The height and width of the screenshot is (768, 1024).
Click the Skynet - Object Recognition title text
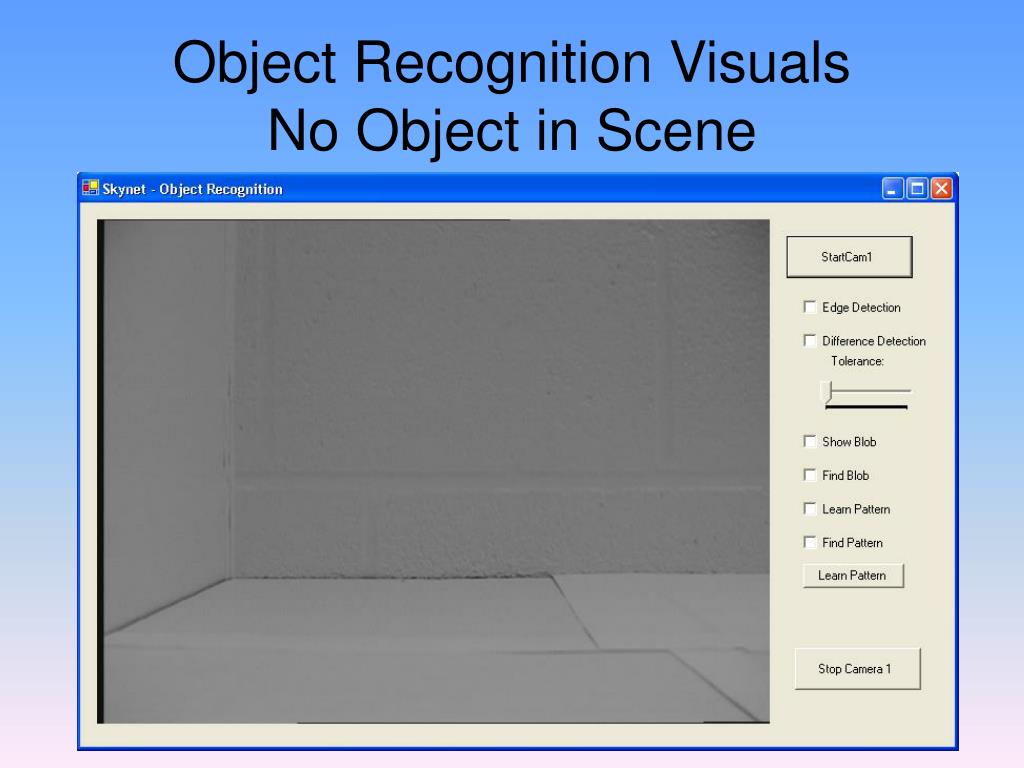[x=193, y=189]
